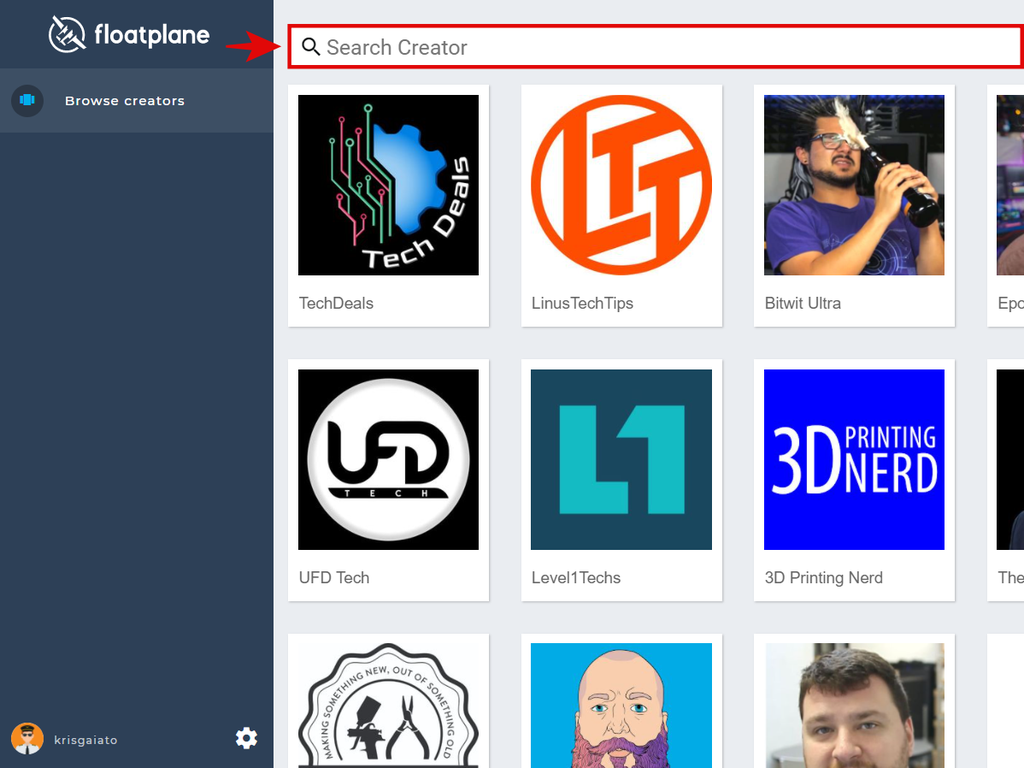This screenshot has width=1024, height=768.
Task: Select the UFD Tech name label
Action: (334, 577)
